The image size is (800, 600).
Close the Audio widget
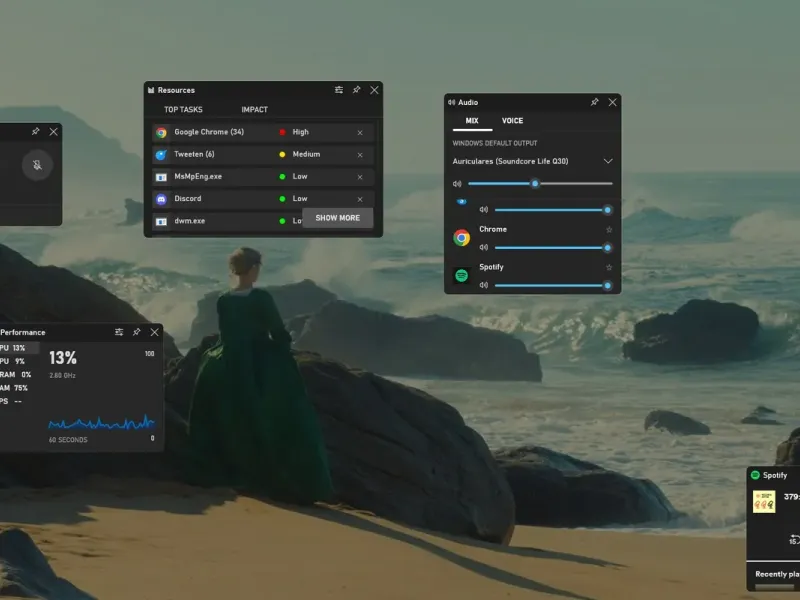point(613,102)
